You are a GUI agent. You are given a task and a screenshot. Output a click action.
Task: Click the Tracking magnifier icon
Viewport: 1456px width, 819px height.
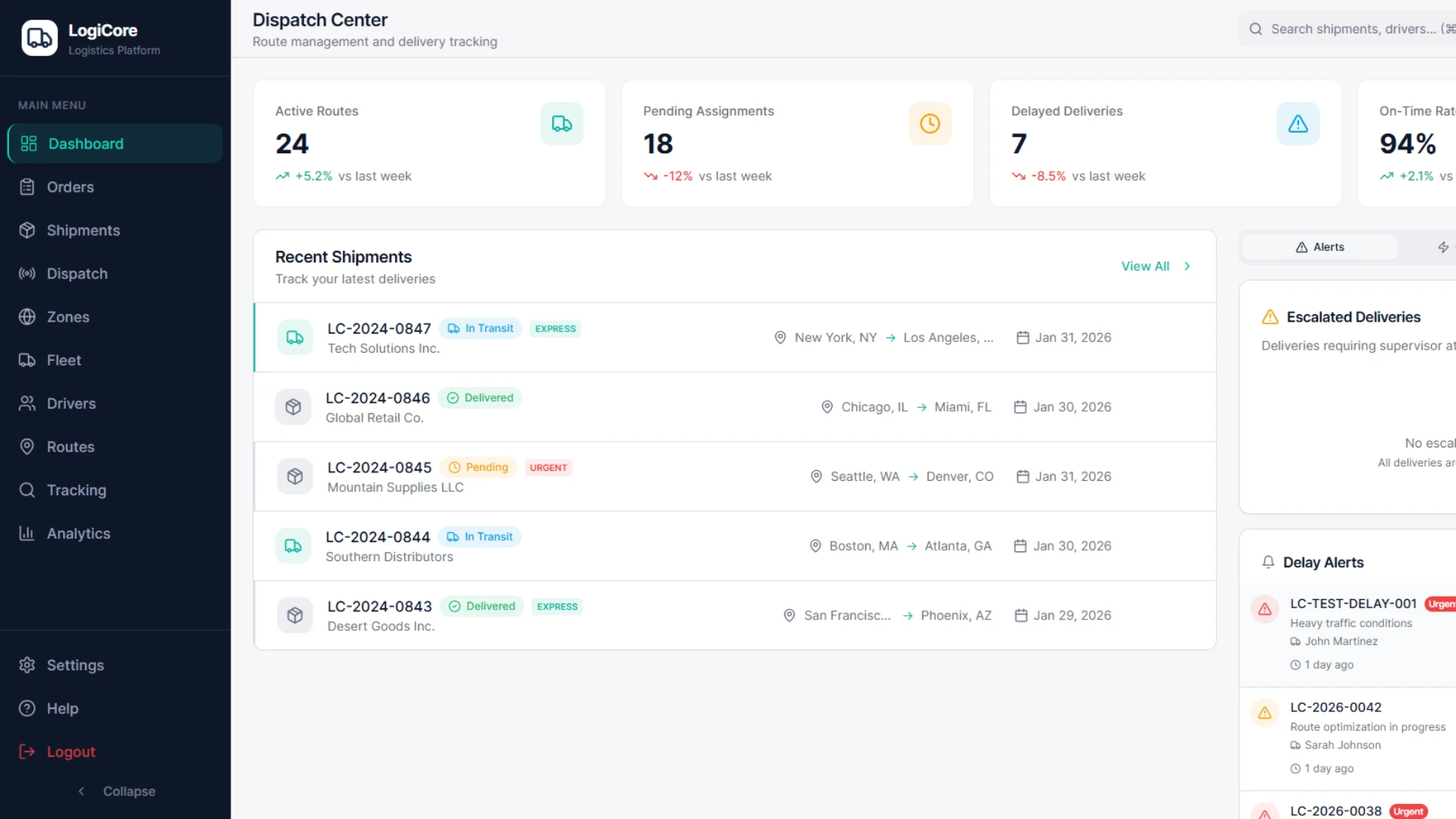tap(27, 490)
